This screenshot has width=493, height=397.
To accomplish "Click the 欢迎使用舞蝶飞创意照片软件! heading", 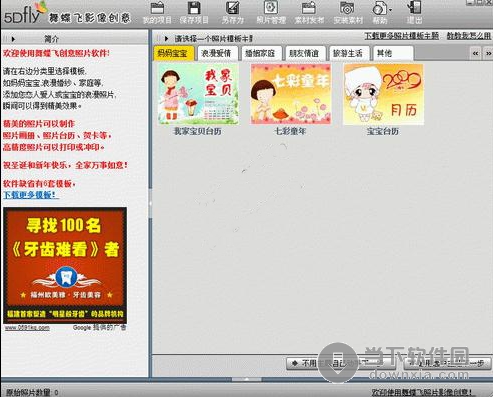I will point(56,53).
